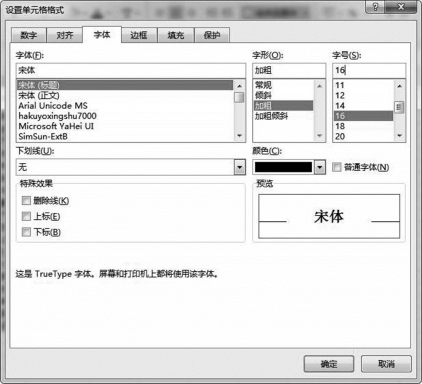
Task: Open the 下划线 underline dropdown
Action: [x=240, y=167]
